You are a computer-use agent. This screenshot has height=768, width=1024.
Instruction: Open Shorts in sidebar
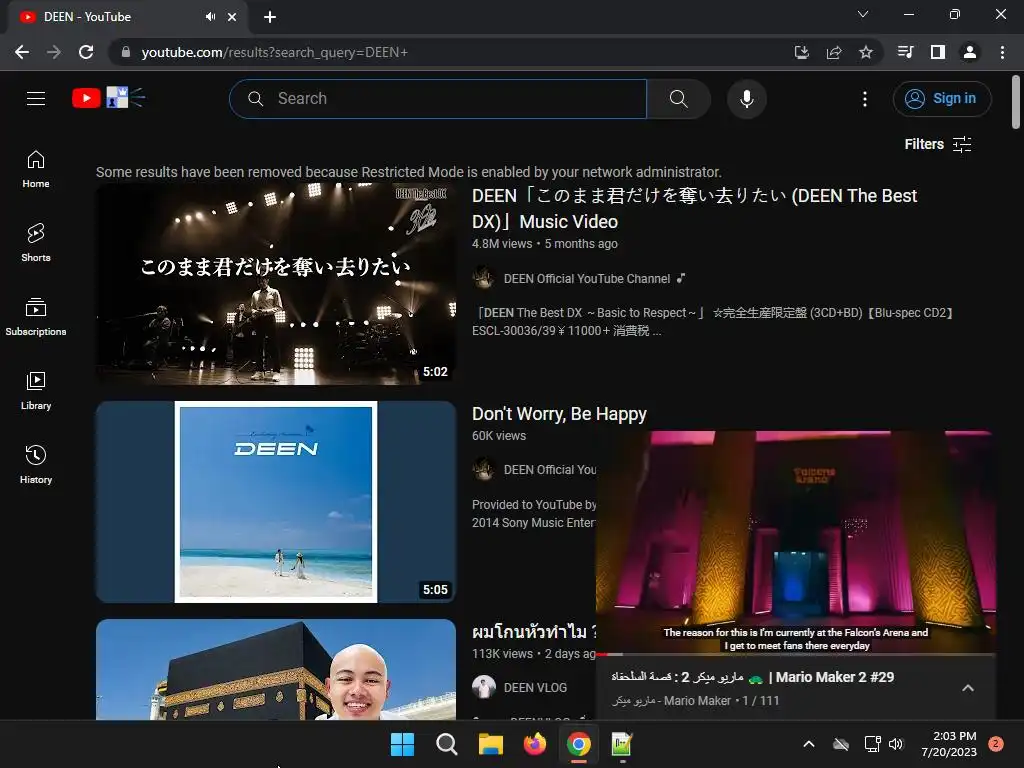tap(36, 243)
